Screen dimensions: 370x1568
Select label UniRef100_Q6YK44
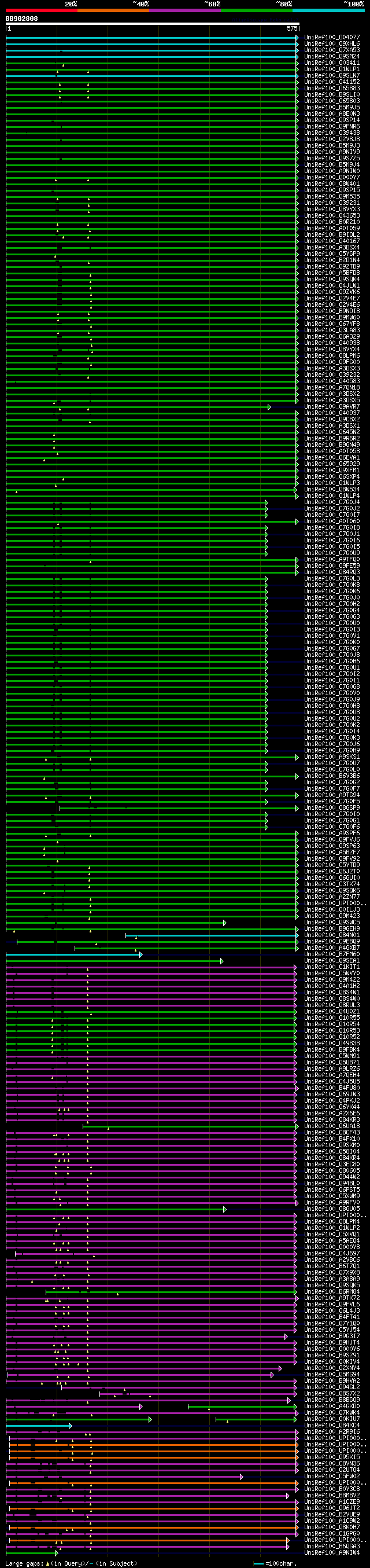332,1107
